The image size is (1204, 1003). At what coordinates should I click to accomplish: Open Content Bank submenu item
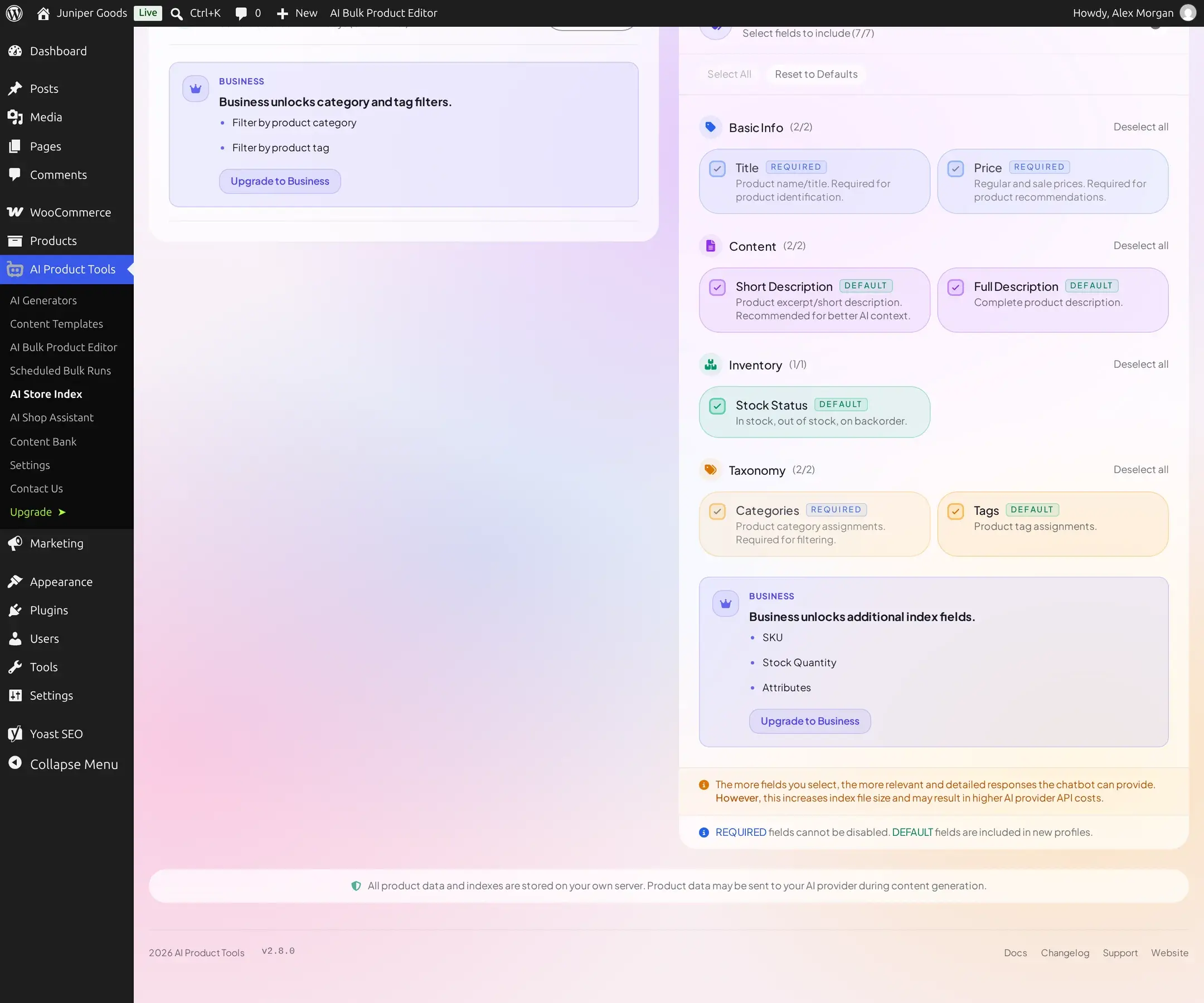43,442
